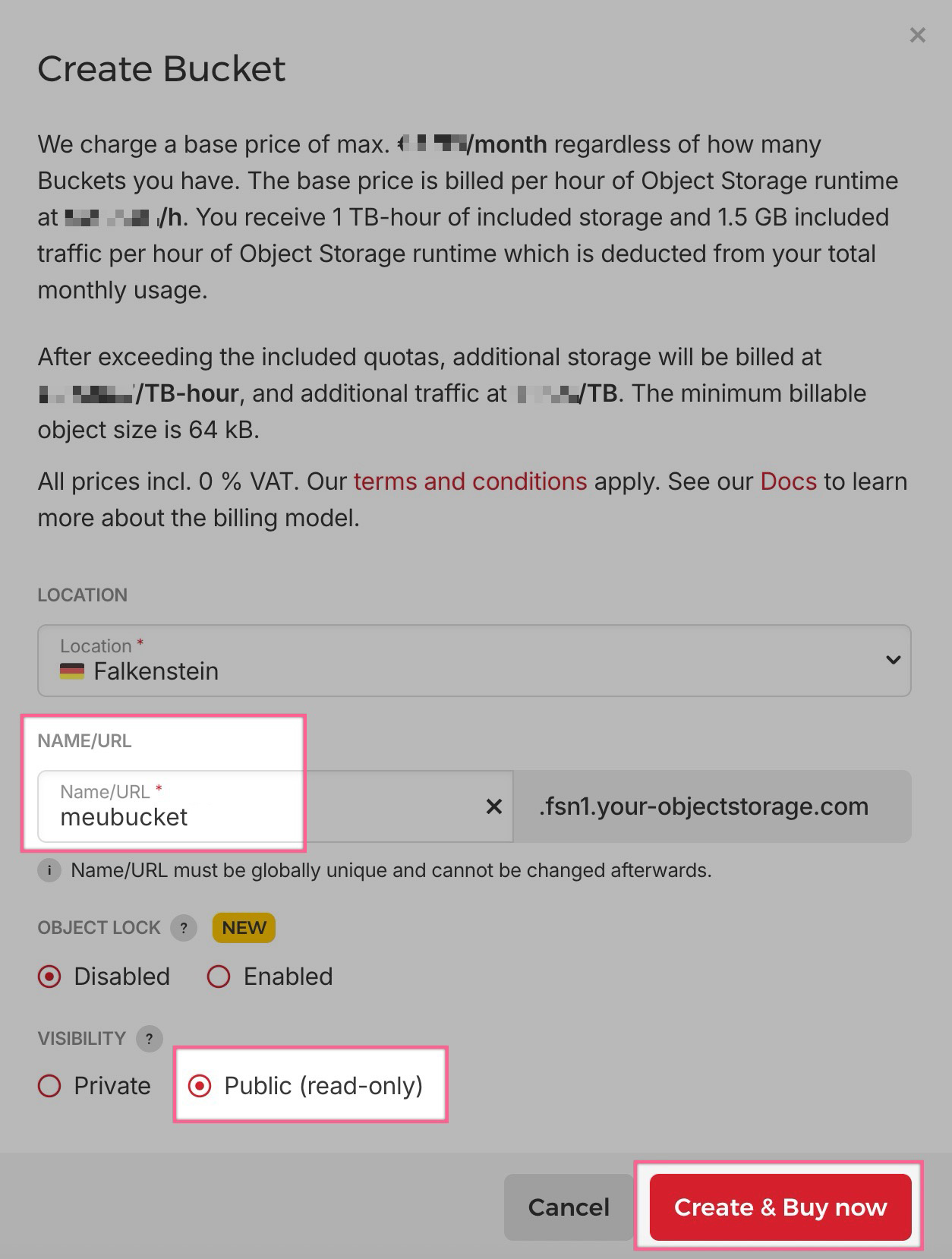Open the Docs link
952x1259 pixels.
tap(789, 481)
